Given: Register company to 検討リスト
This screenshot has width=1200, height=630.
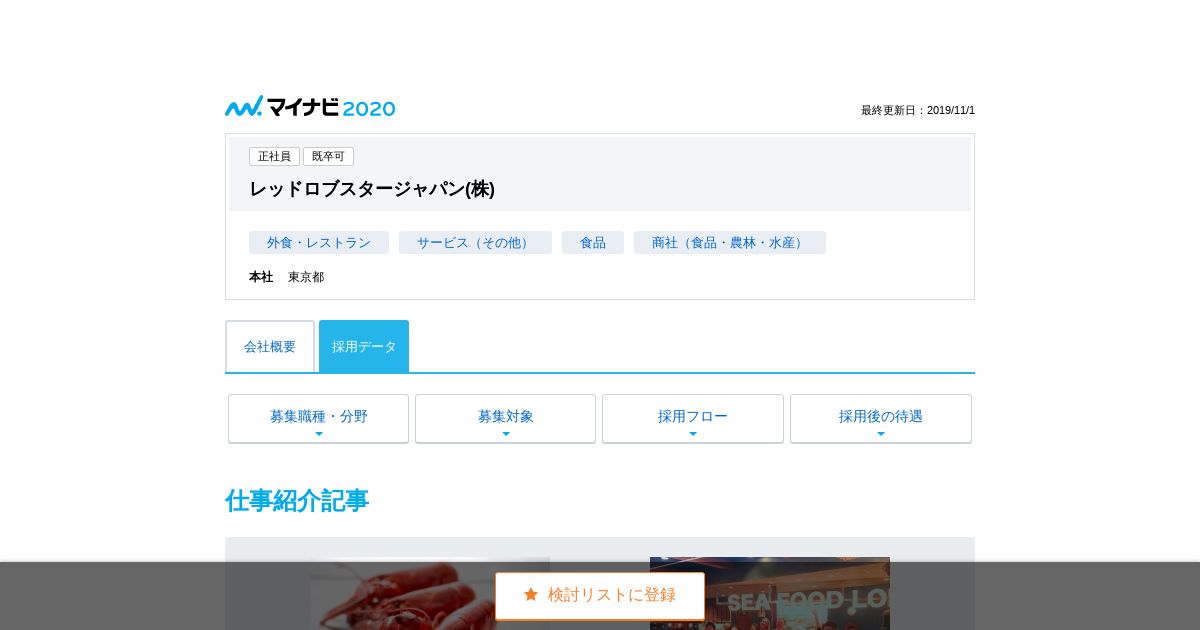Looking at the screenshot, I should click(x=600, y=596).
